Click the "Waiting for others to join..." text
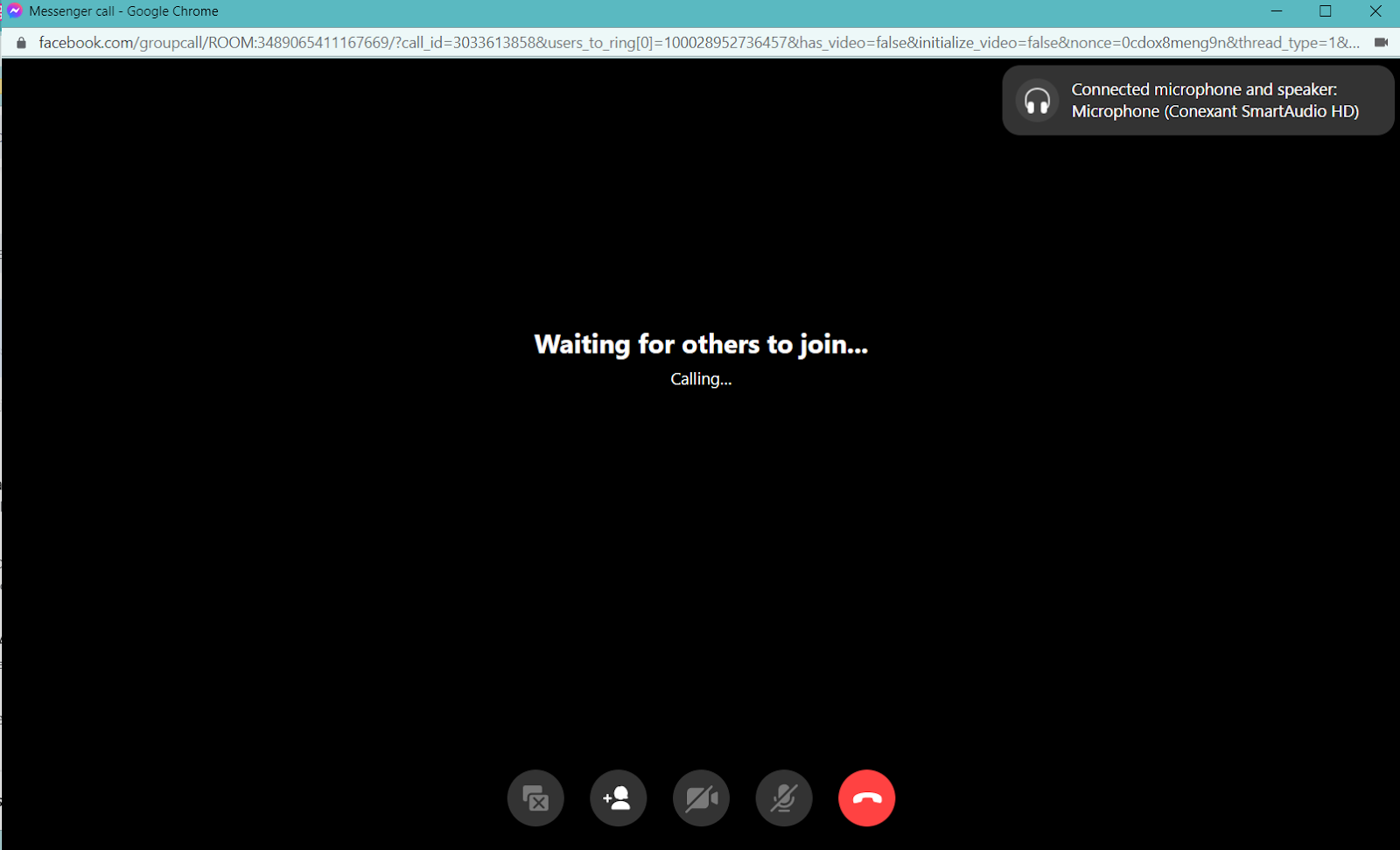 (x=701, y=345)
